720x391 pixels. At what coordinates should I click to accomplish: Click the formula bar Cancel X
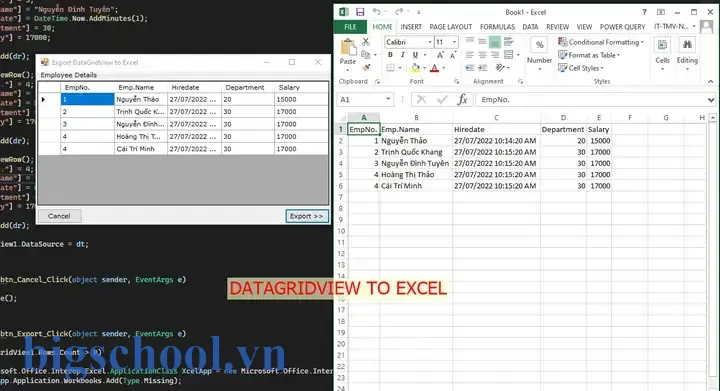click(x=422, y=99)
